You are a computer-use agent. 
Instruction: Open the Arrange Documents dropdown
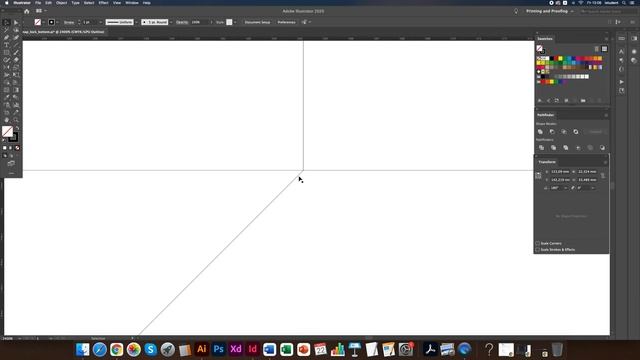[41, 11]
